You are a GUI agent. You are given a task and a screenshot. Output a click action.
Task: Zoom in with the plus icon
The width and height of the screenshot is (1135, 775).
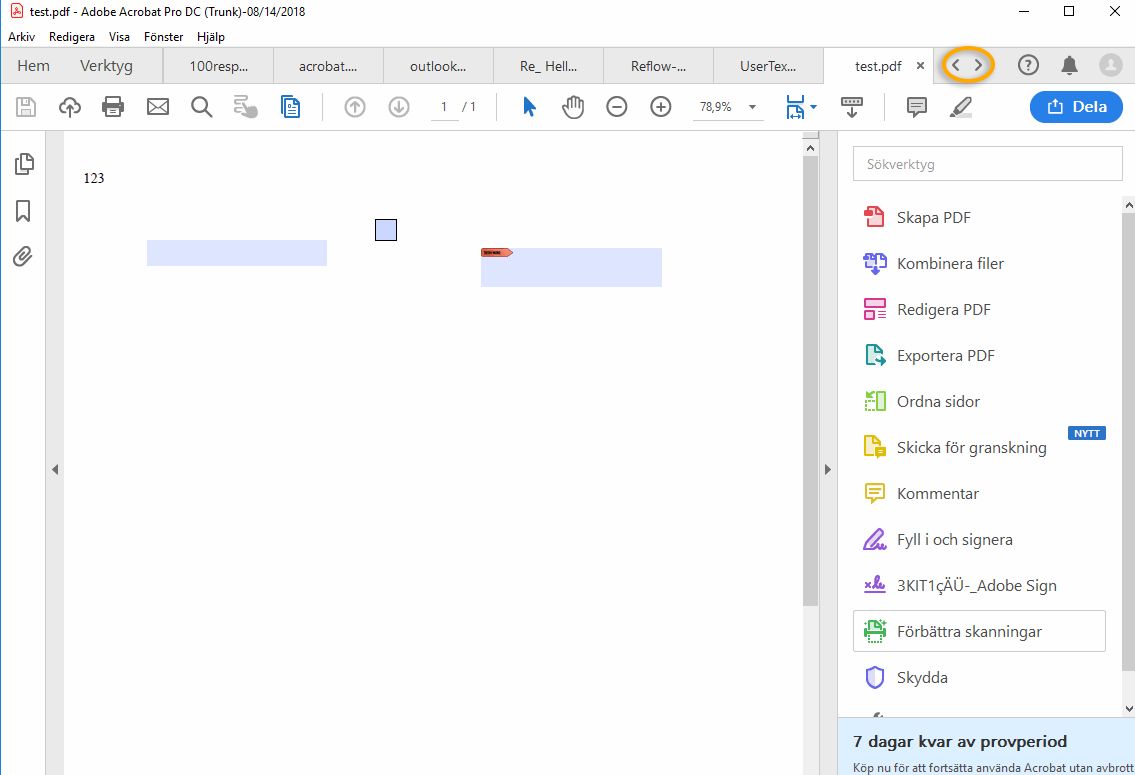point(661,107)
